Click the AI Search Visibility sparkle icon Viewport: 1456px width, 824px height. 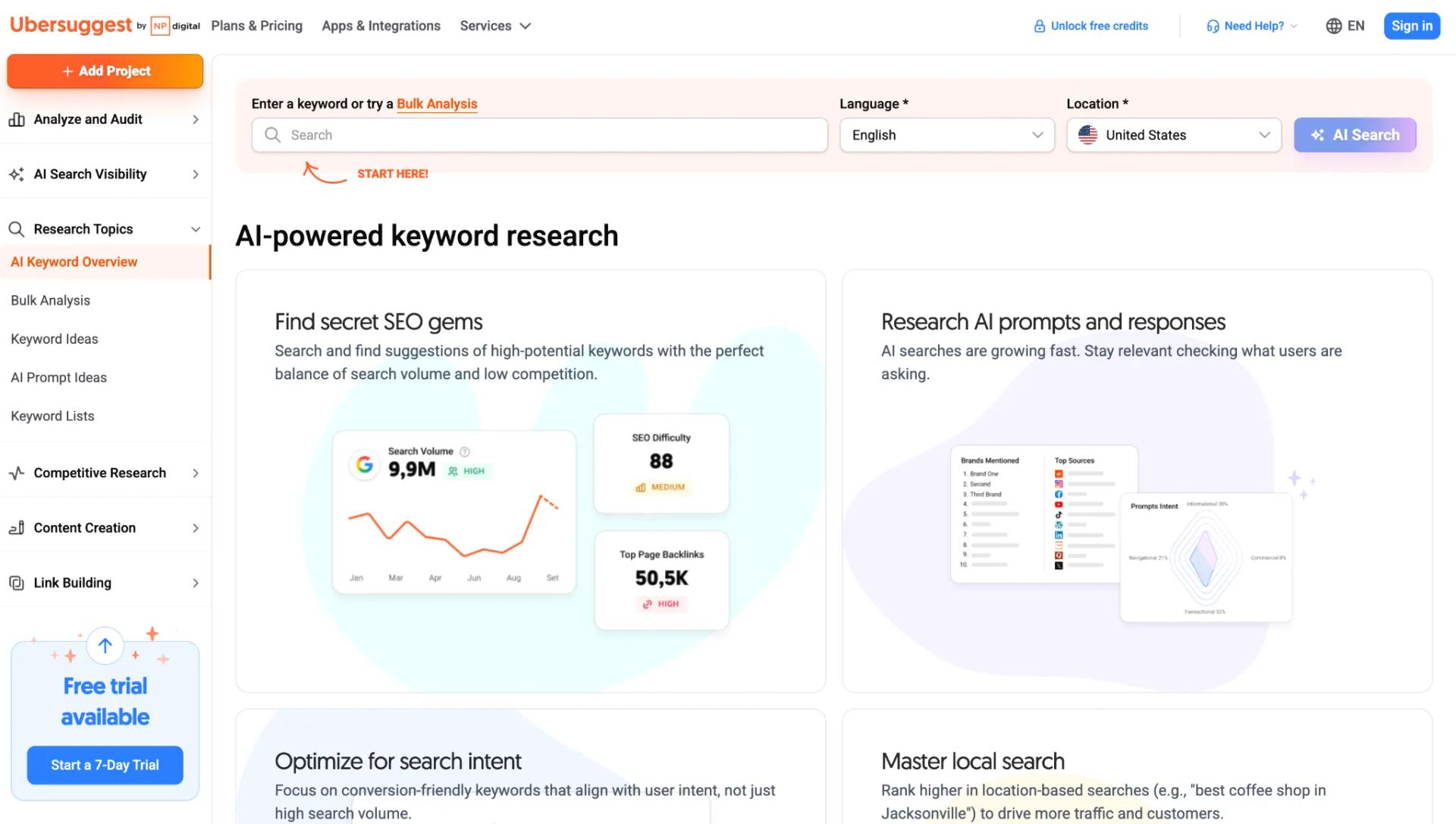[x=17, y=175]
